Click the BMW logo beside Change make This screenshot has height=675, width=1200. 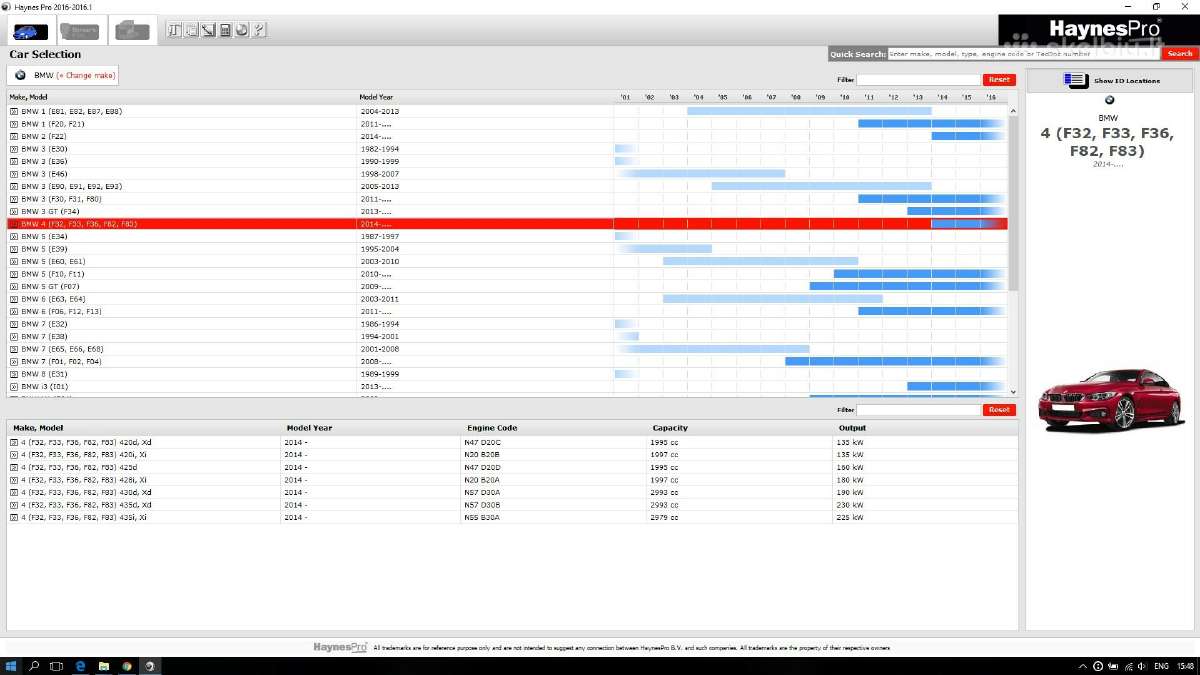[x=20, y=75]
